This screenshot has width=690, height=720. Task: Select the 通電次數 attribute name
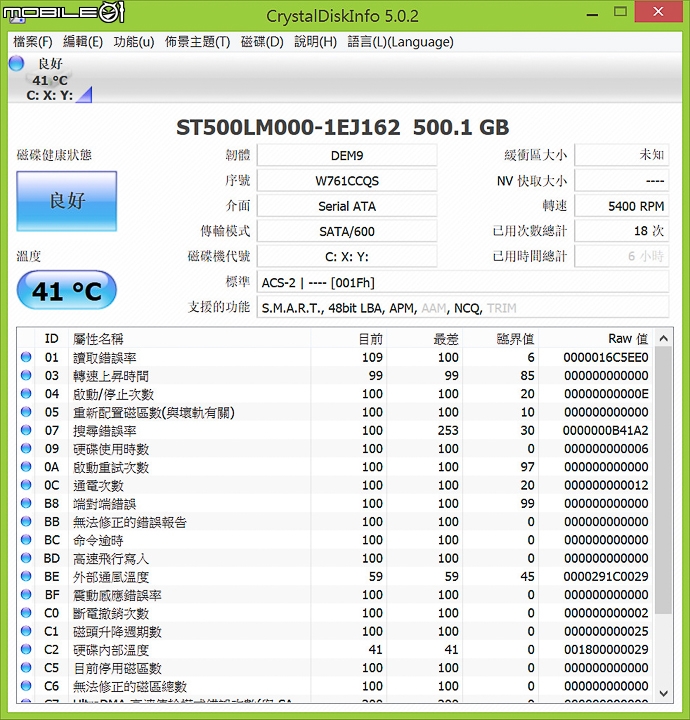(98, 485)
